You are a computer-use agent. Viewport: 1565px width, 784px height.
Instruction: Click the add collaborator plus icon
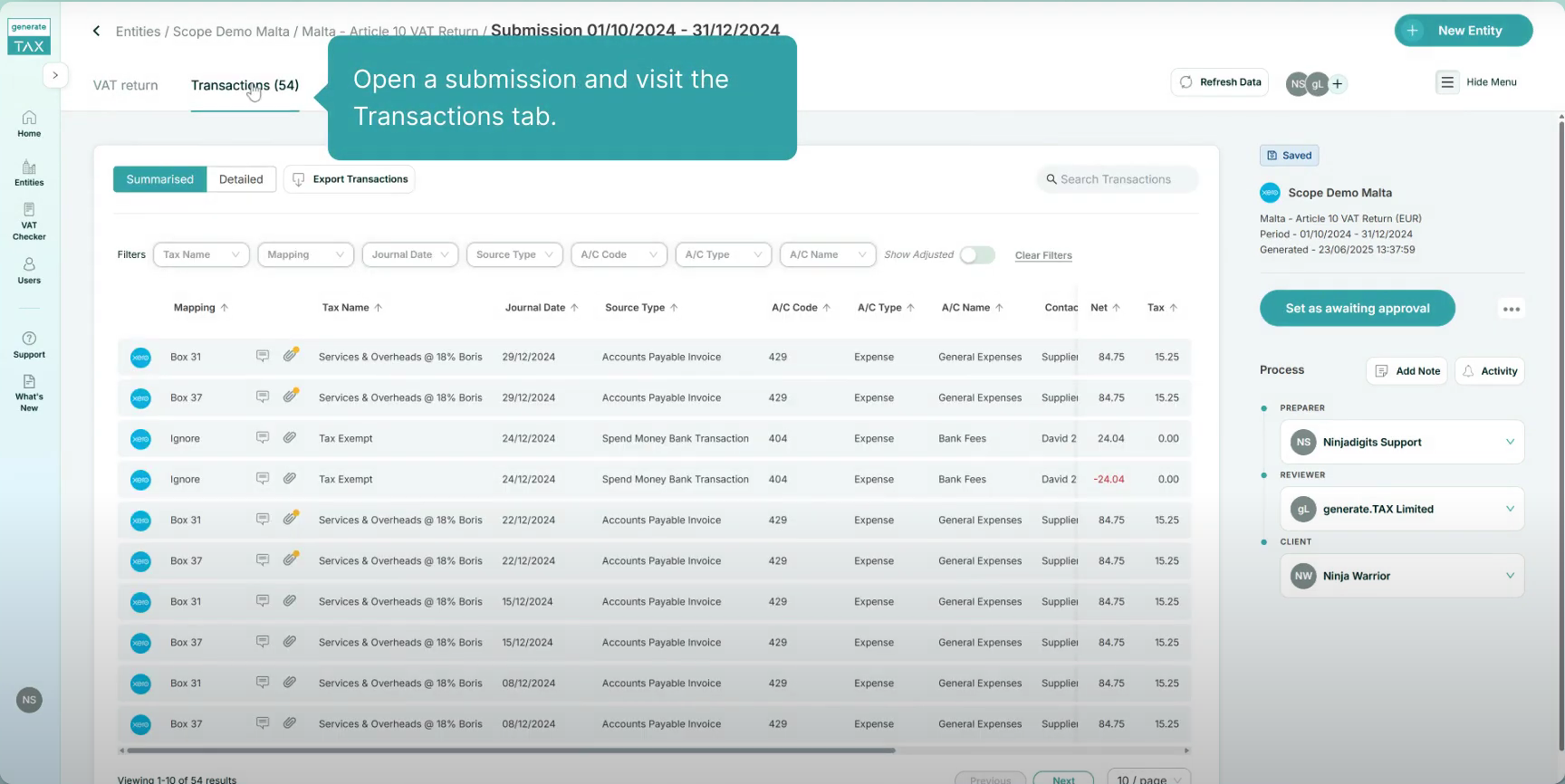[x=1338, y=84]
